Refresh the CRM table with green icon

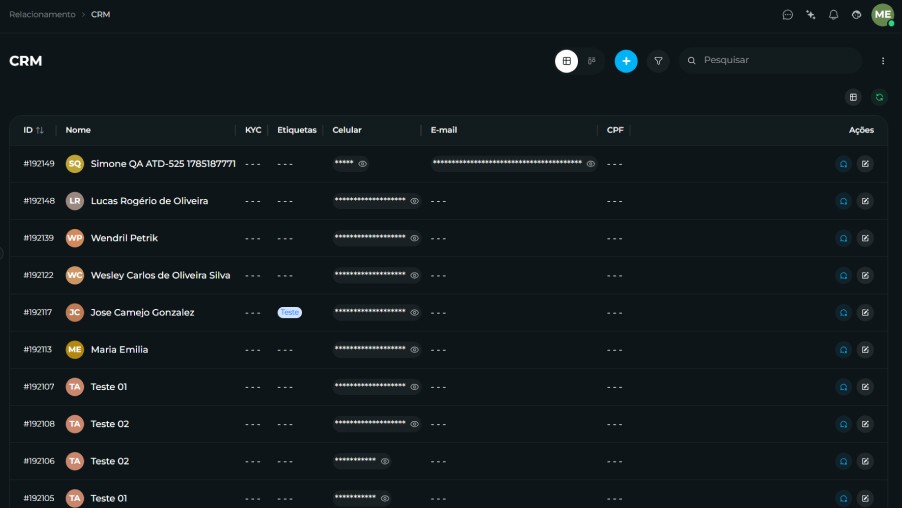879,97
